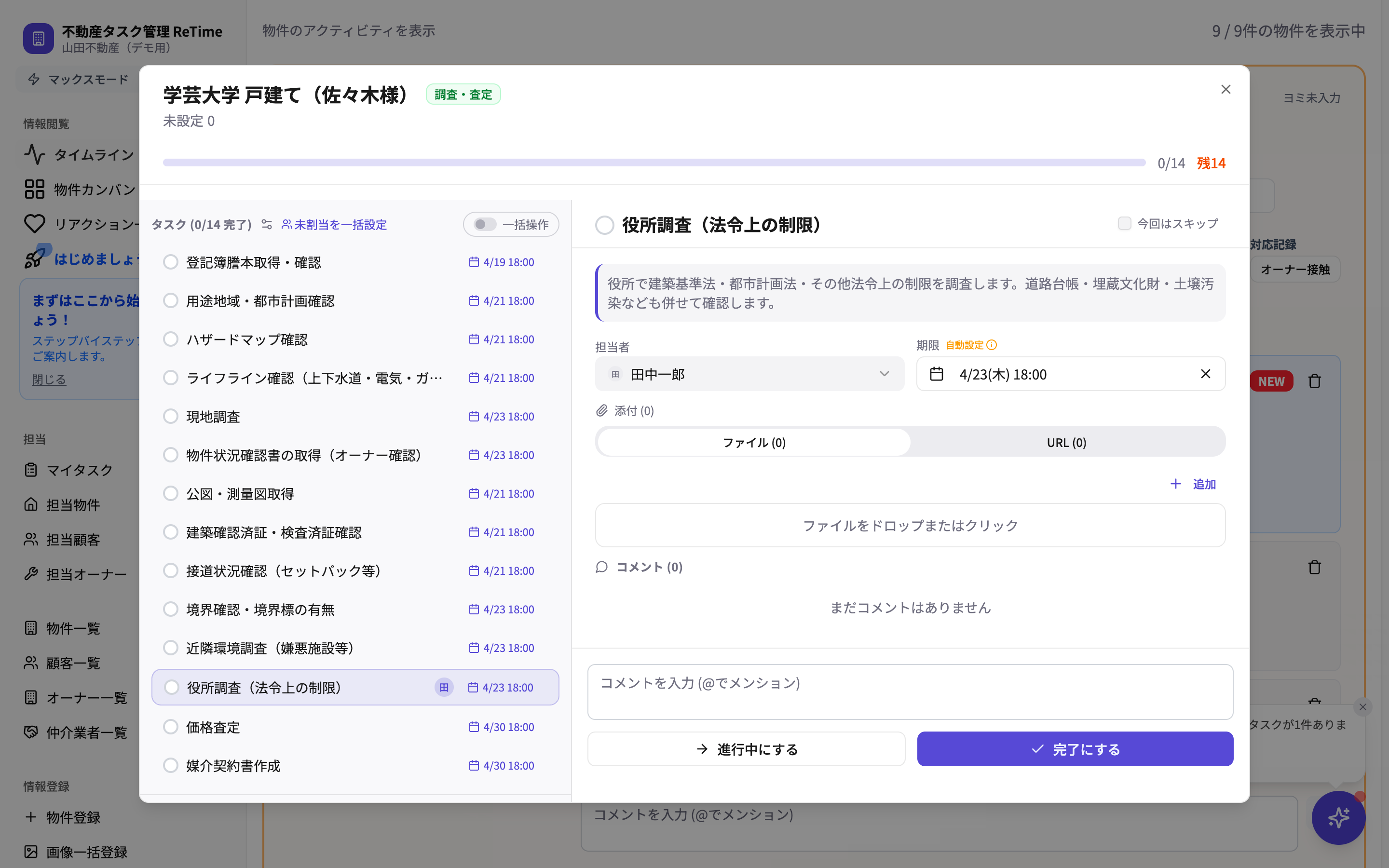Click the 物件のアクティビティを表示 text
Screen dimensions: 1389x868
(348, 30)
